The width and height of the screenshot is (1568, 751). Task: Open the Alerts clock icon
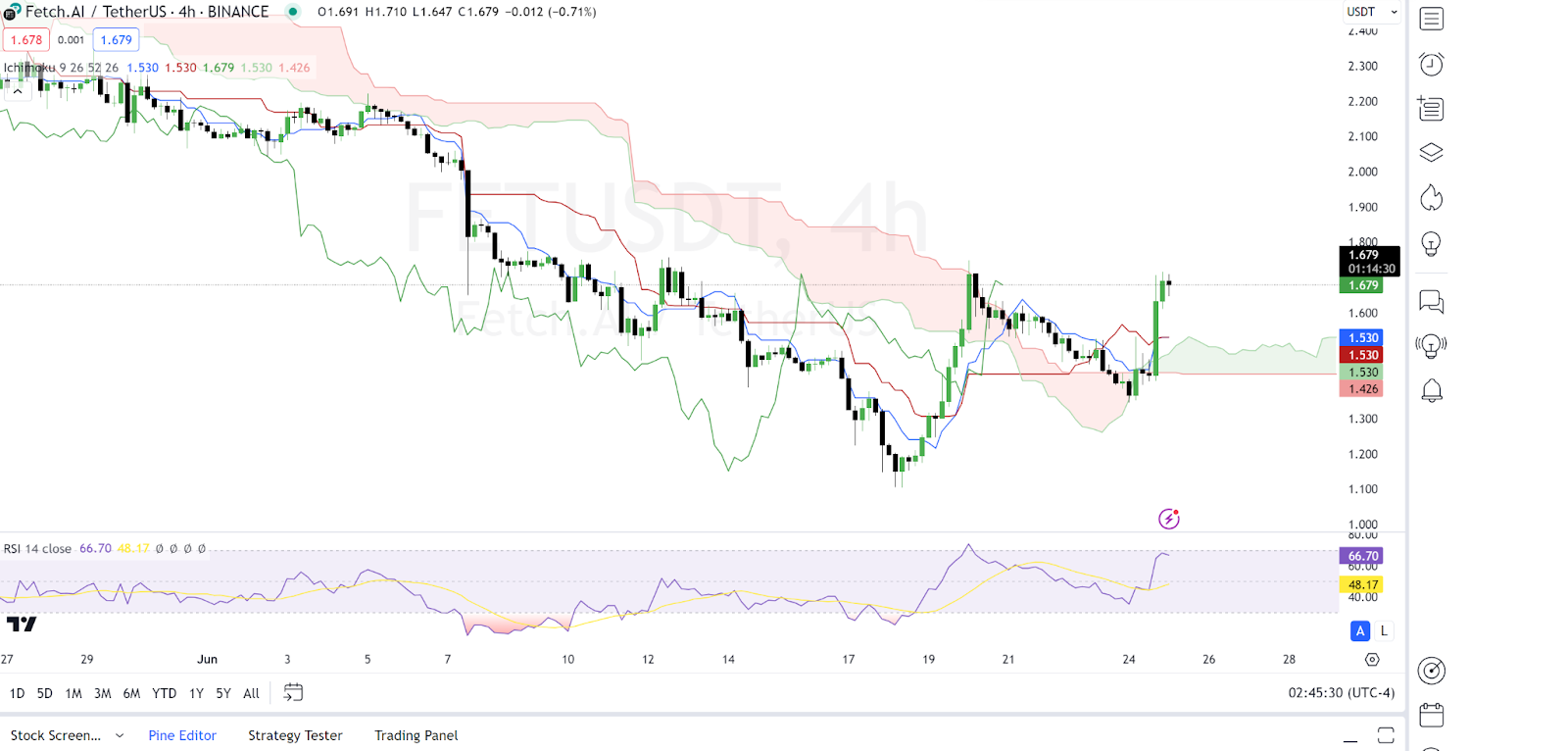(1431, 64)
